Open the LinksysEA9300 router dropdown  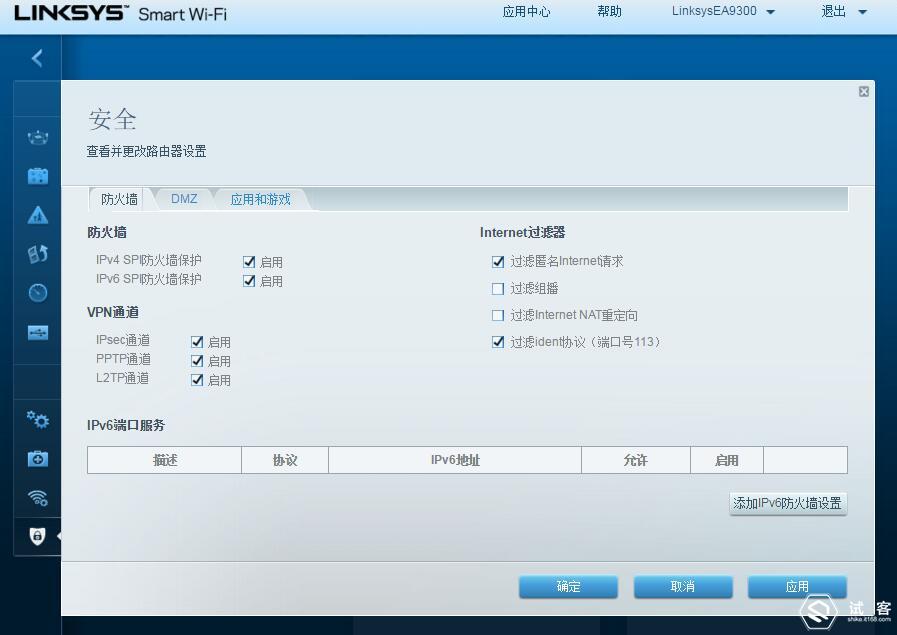pos(722,13)
